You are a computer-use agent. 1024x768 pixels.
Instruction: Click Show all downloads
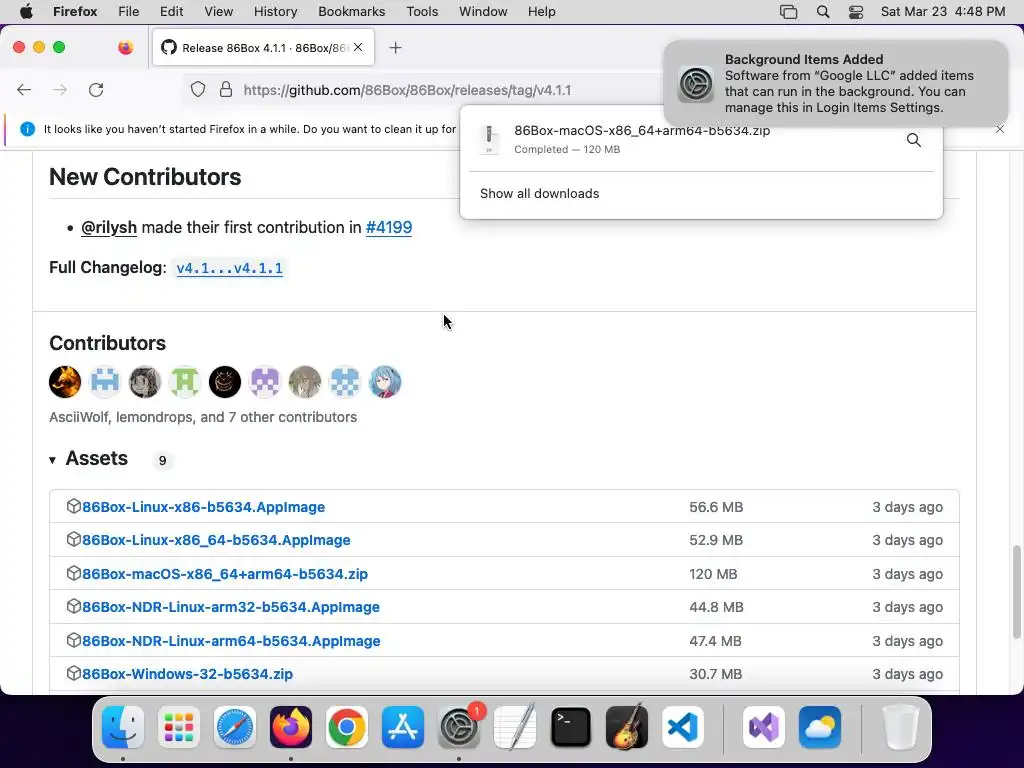[539, 194]
